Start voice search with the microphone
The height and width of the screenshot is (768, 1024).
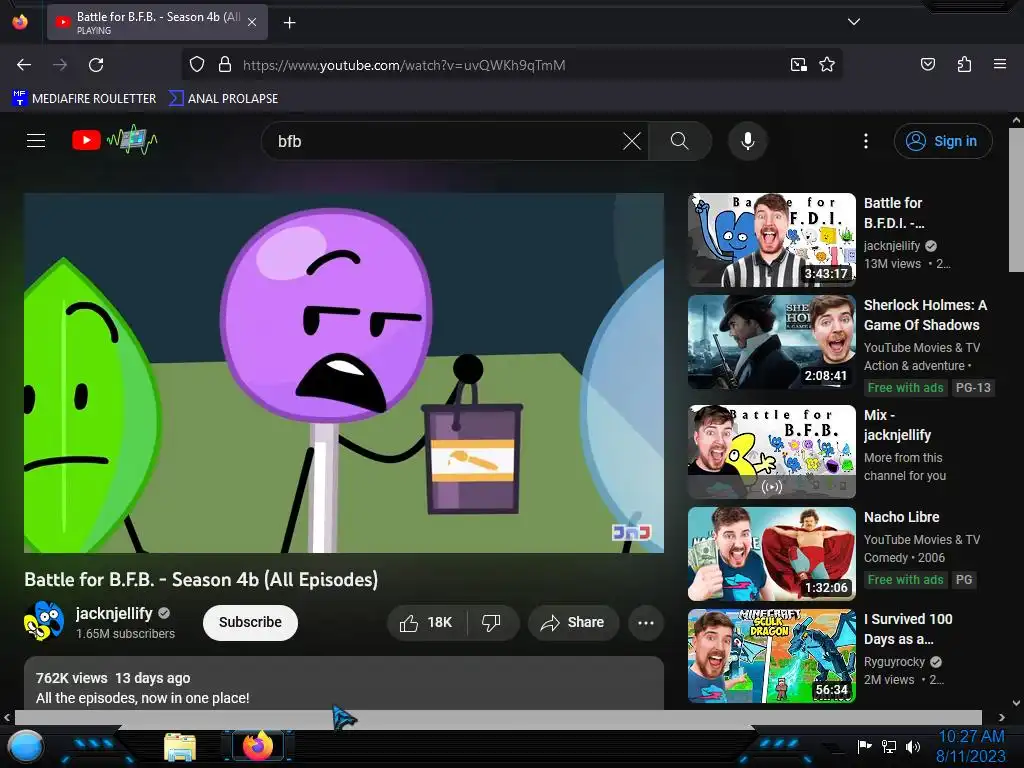(748, 141)
